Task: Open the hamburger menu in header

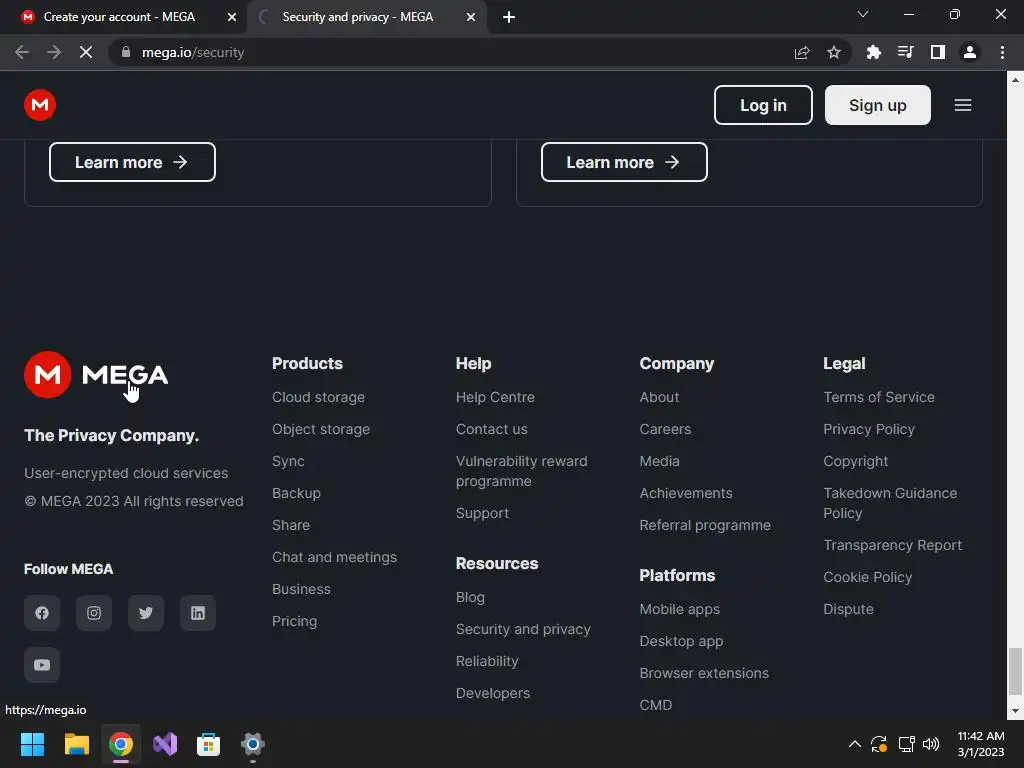Action: point(963,105)
